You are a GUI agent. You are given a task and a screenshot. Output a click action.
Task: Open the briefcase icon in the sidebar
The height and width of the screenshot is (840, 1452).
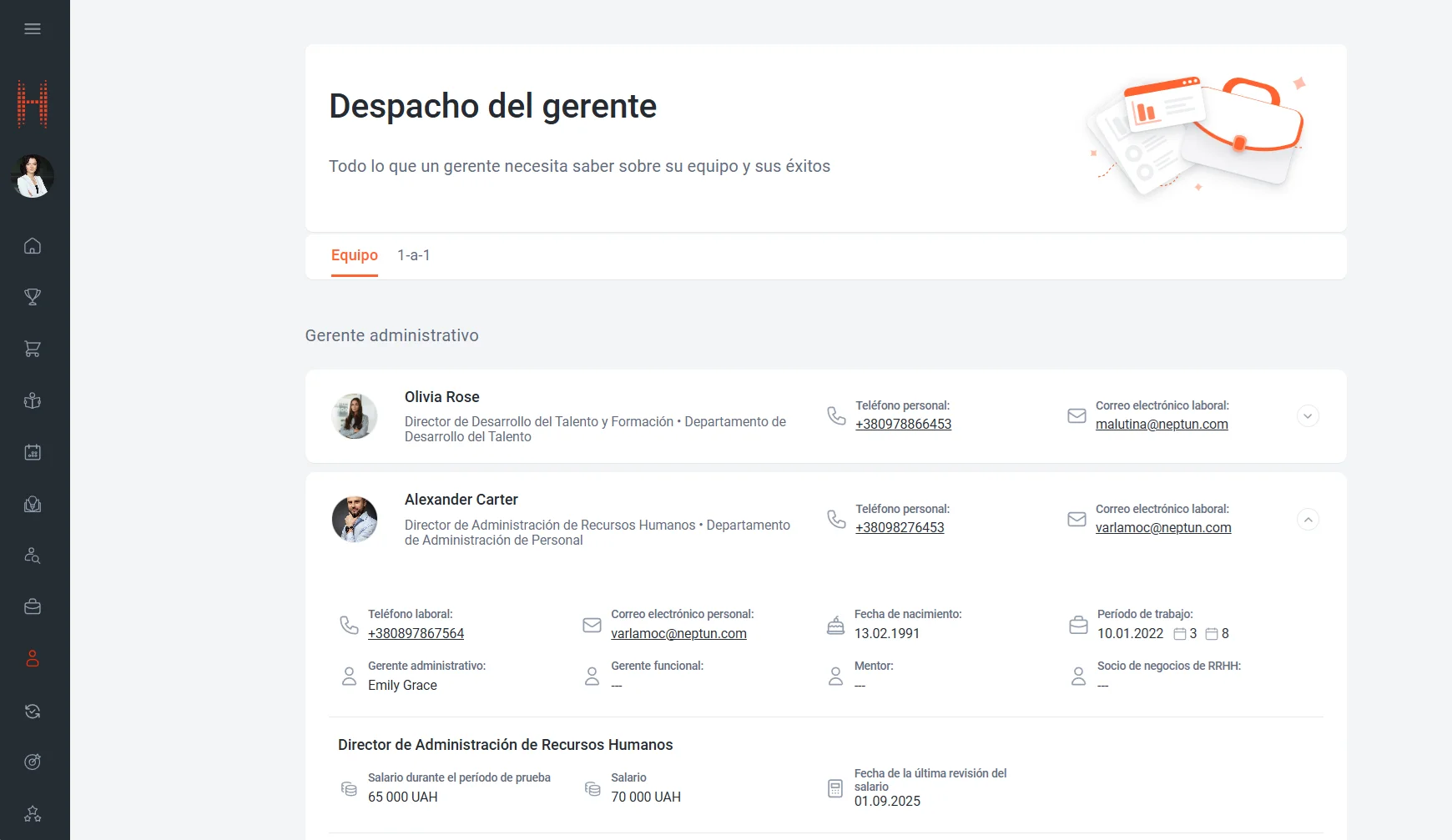click(33, 607)
